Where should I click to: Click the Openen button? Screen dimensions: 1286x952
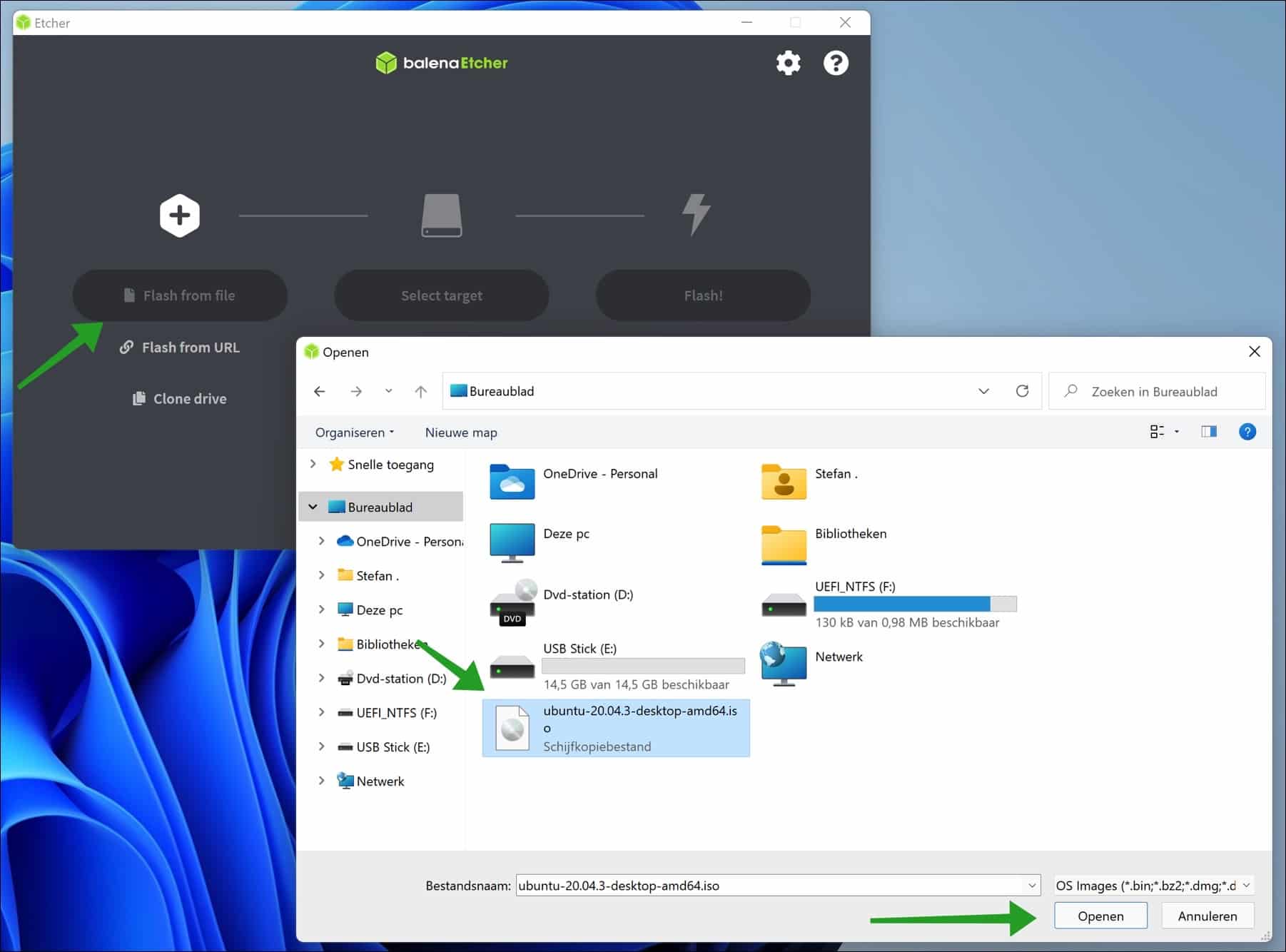coord(1100,916)
